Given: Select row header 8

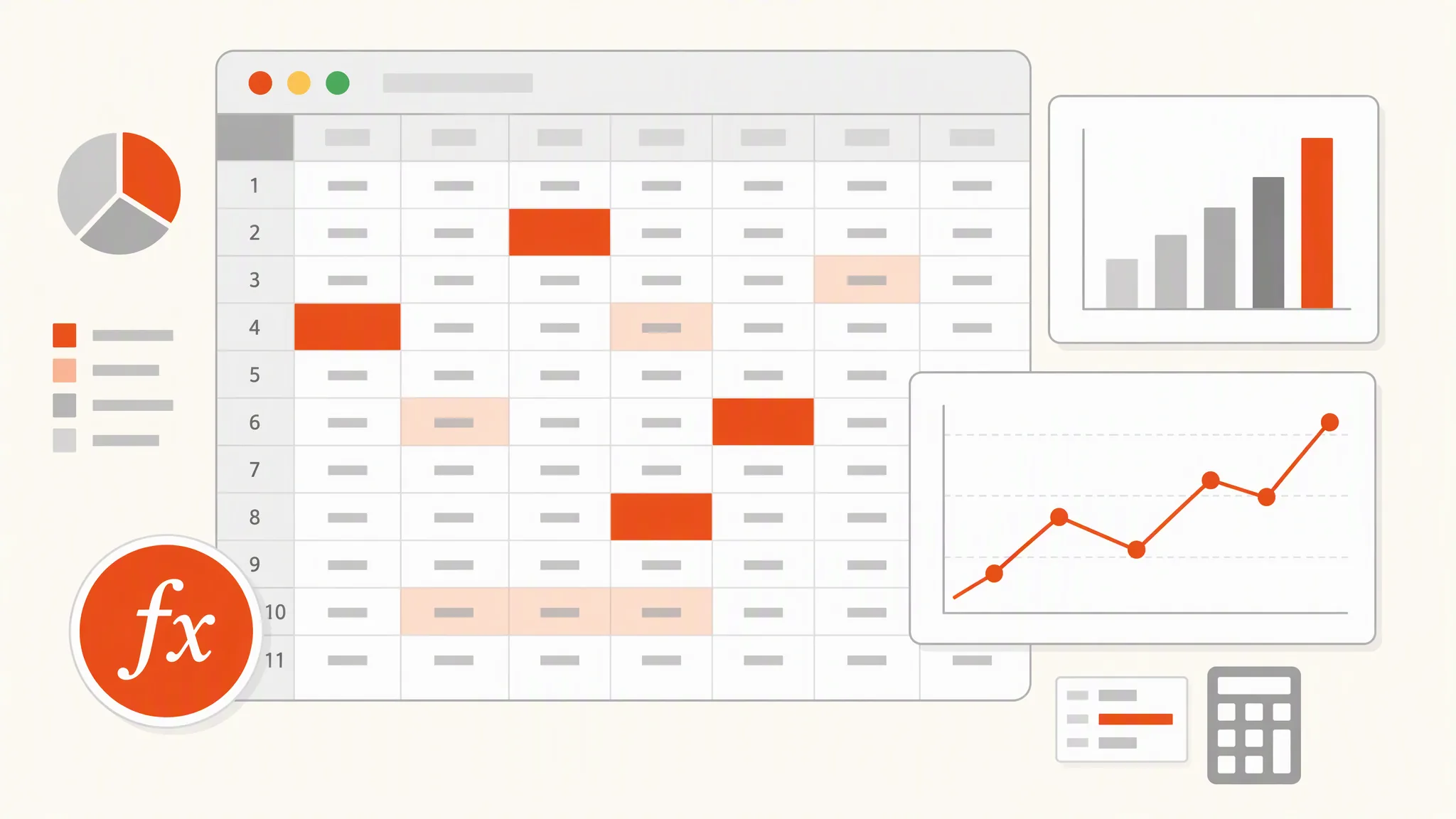Looking at the screenshot, I should (255, 517).
